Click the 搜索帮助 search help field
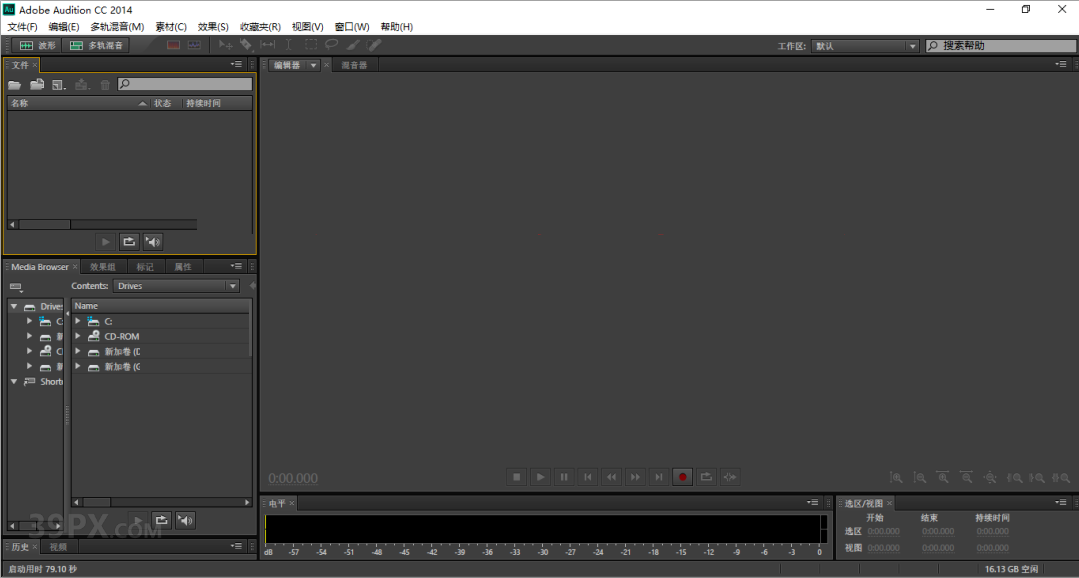This screenshot has width=1079, height=578. 1000,46
